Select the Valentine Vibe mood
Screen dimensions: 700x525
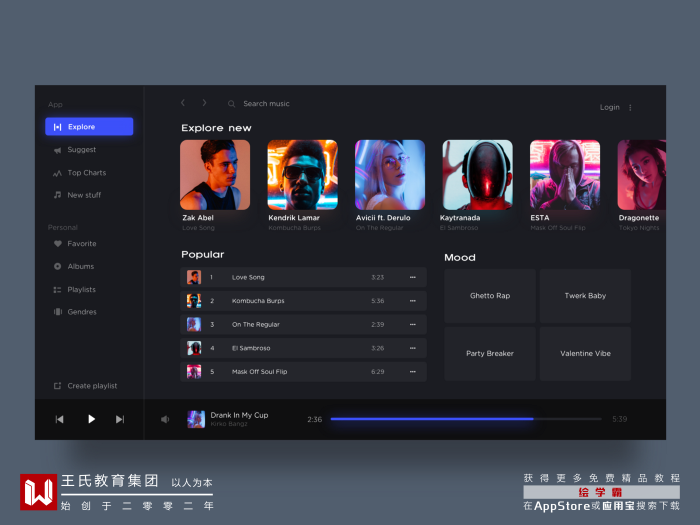click(585, 354)
